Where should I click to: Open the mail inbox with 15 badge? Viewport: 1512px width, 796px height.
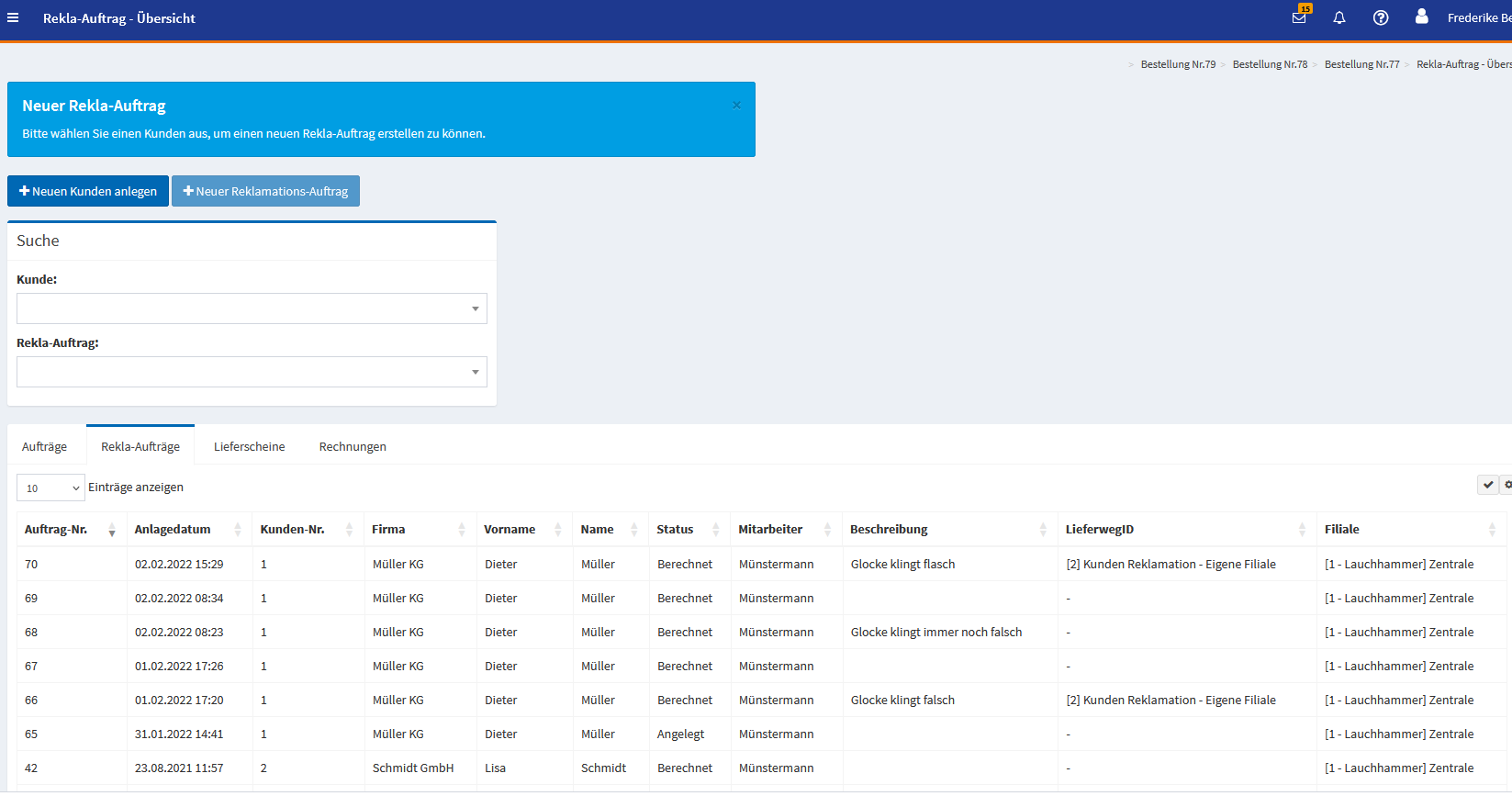coord(1299,17)
